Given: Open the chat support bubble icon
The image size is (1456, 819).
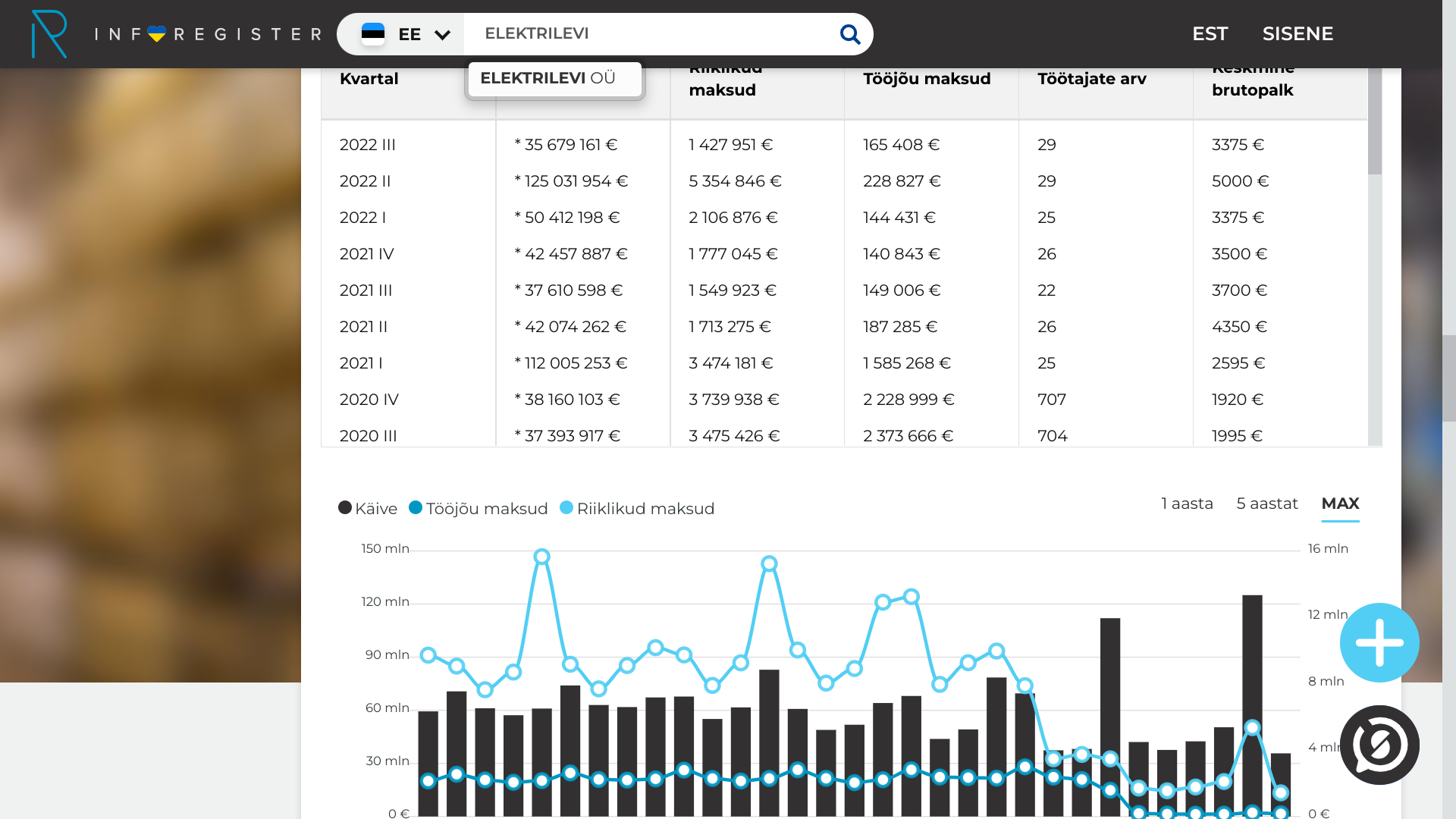Looking at the screenshot, I should [1379, 745].
